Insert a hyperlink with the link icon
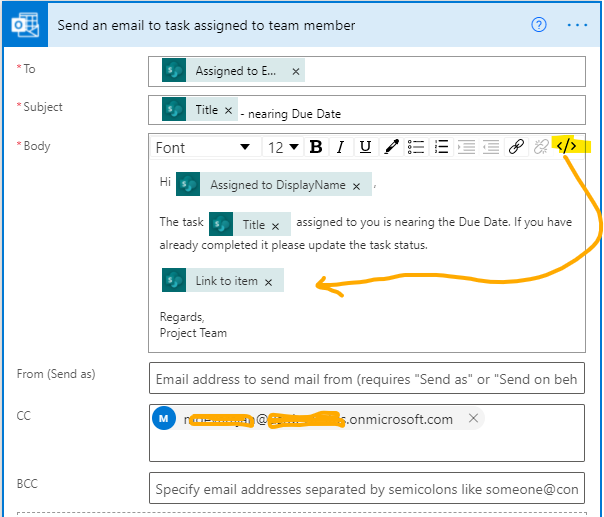Image resolution: width=604 pixels, height=517 pixels. (x=516, y=147)
